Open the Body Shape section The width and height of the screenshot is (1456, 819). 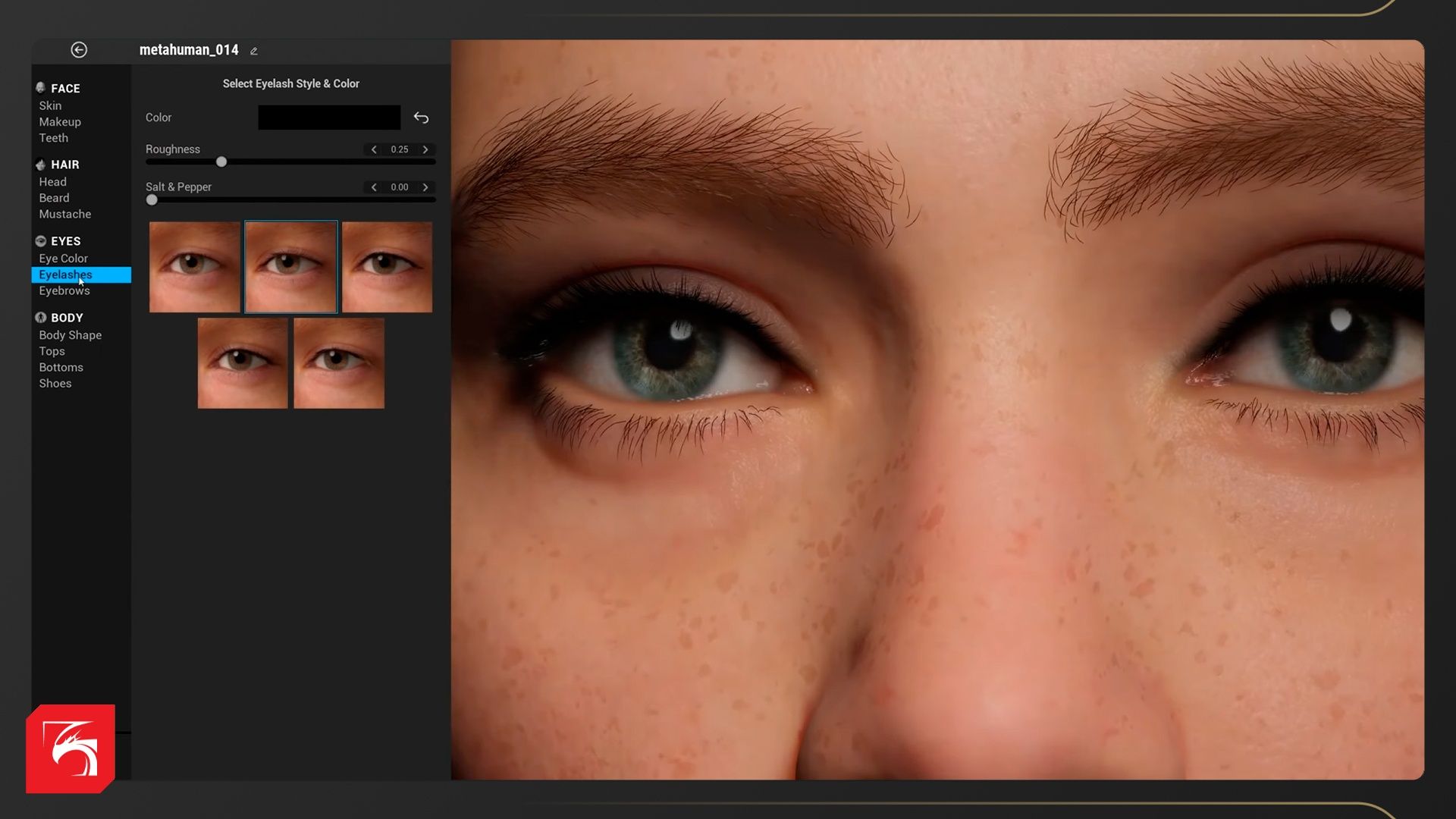click(70, 335)
